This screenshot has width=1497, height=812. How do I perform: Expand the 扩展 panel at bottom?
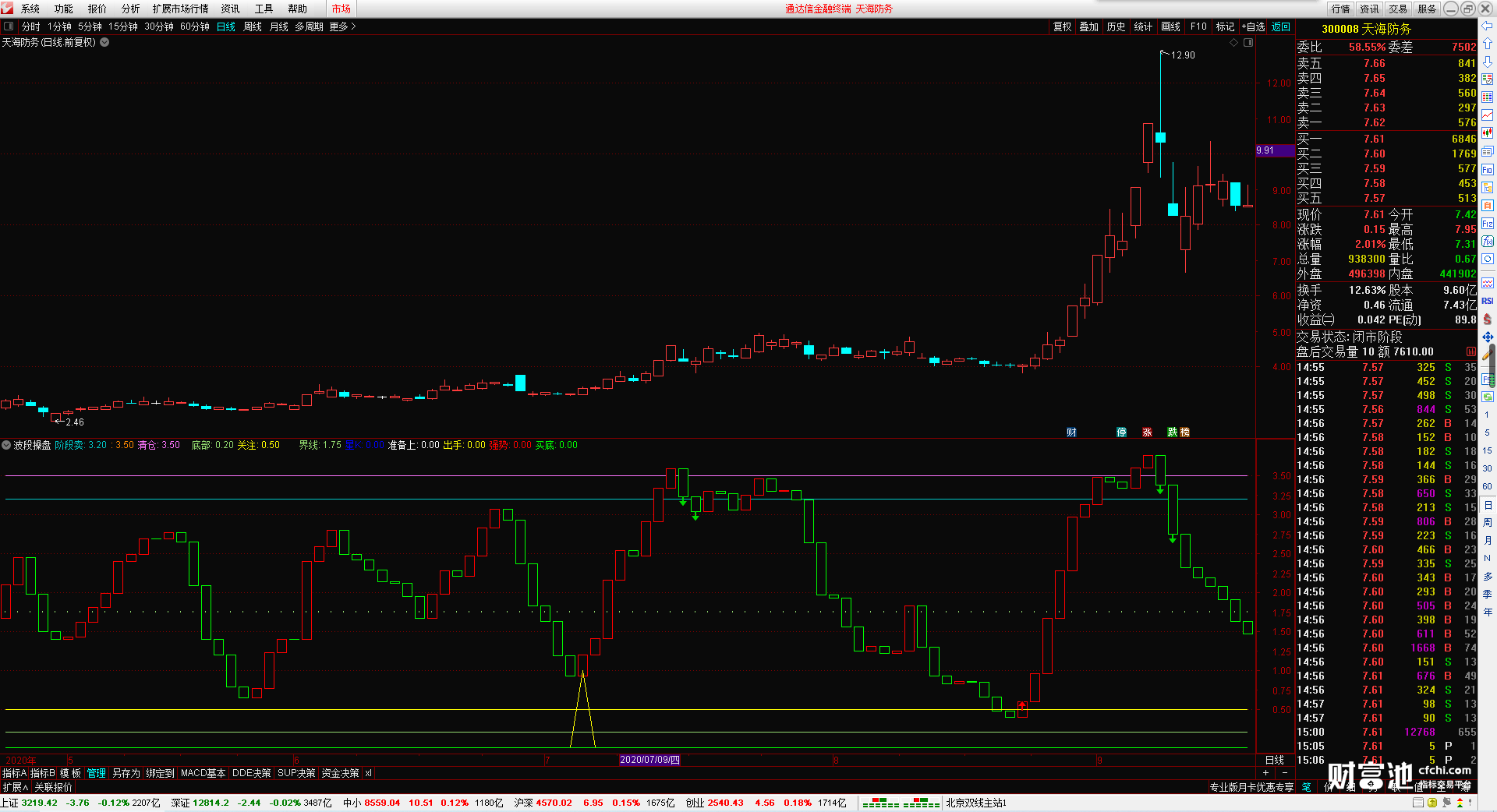(x=15, y=787)
